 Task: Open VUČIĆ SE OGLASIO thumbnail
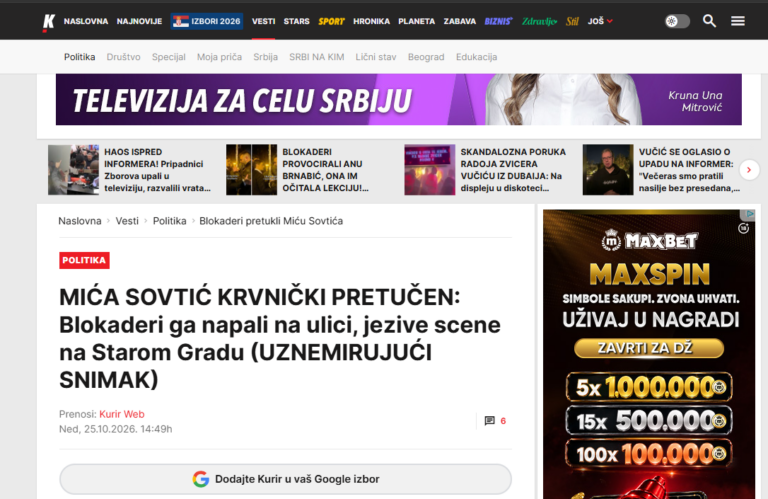(608, 170)
